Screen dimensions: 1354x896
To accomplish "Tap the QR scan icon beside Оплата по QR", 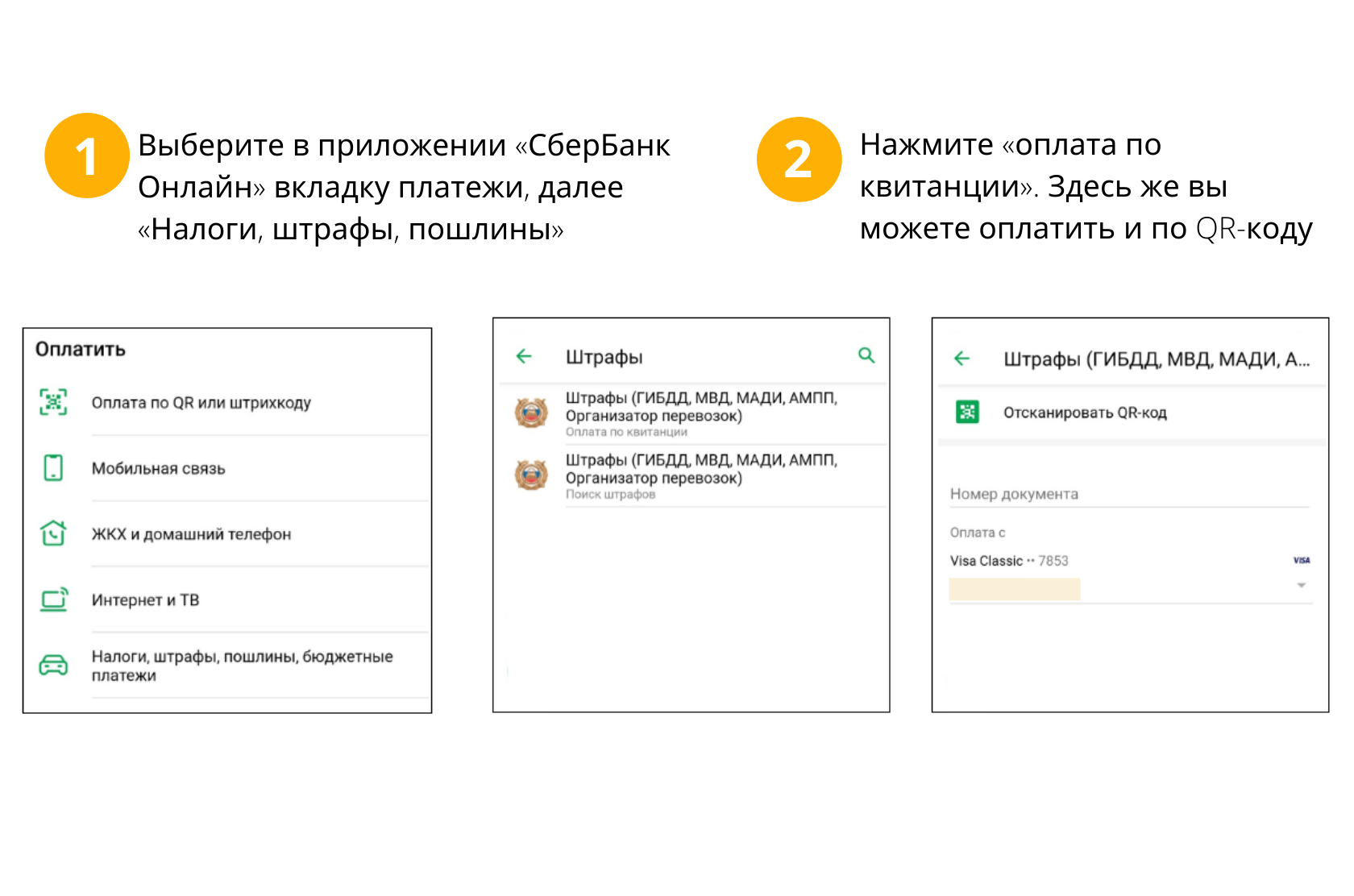I will (53, 402).
